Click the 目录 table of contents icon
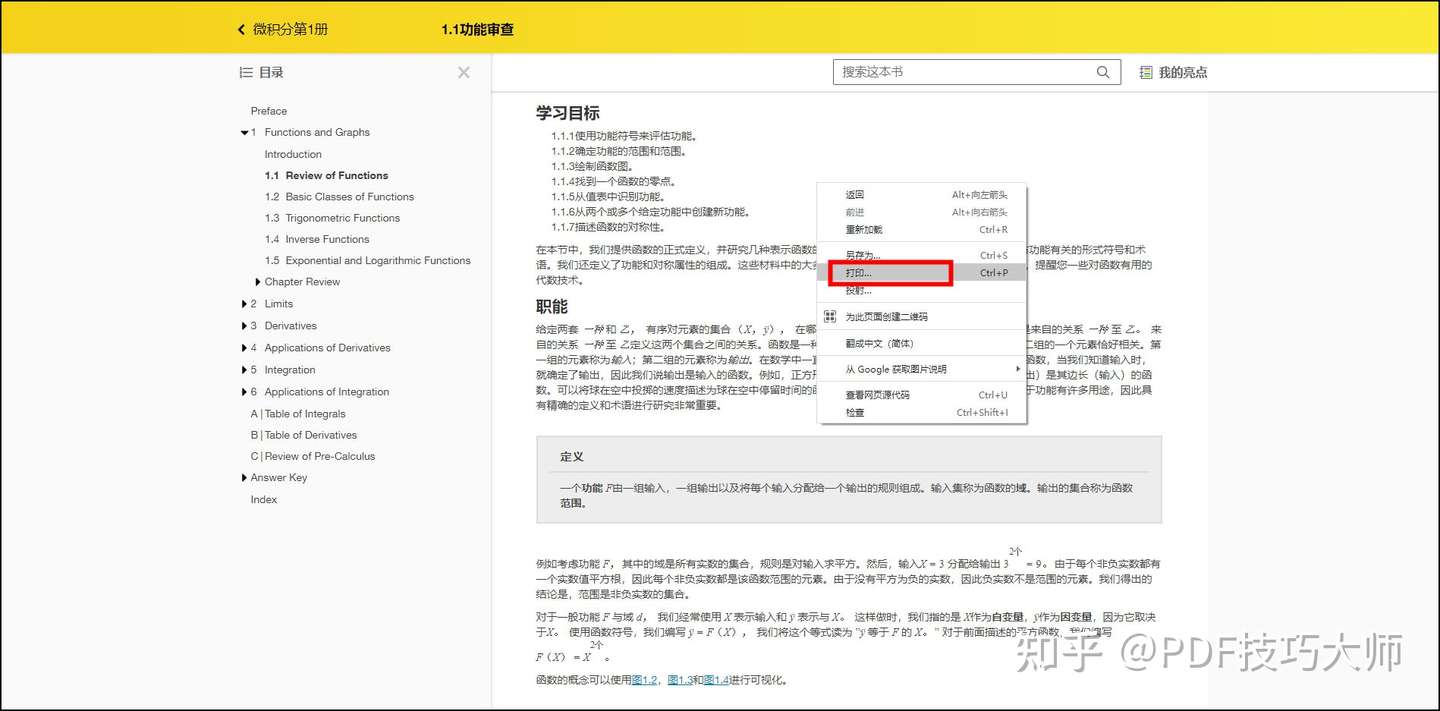Image resolution: width=1440 pixels, height=711 pixels. (246, 72)
